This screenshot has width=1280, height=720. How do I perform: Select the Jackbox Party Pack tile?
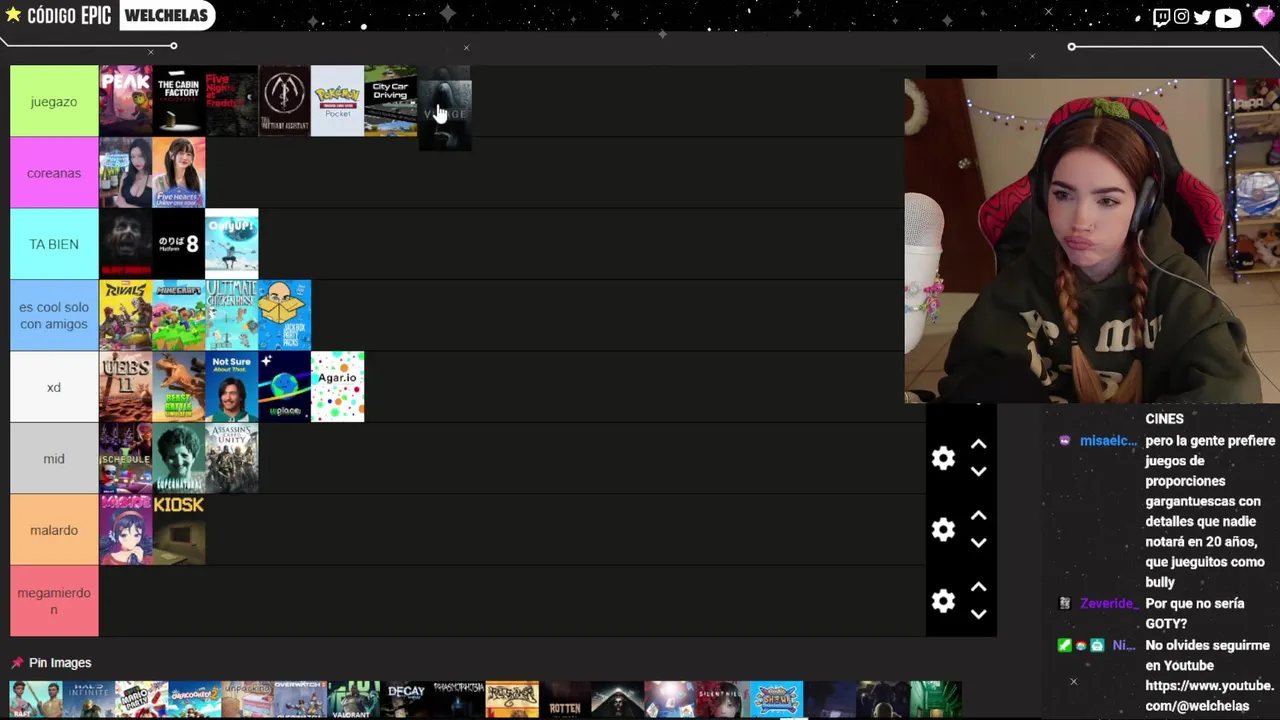tap(284, 315)
